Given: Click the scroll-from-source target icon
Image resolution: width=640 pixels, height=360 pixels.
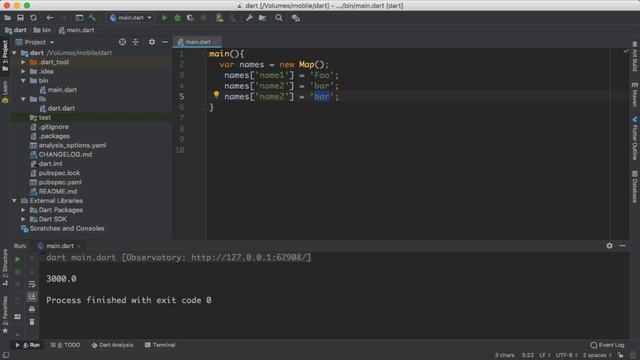Looking at the screenshot, I should [x=122, y=42].
